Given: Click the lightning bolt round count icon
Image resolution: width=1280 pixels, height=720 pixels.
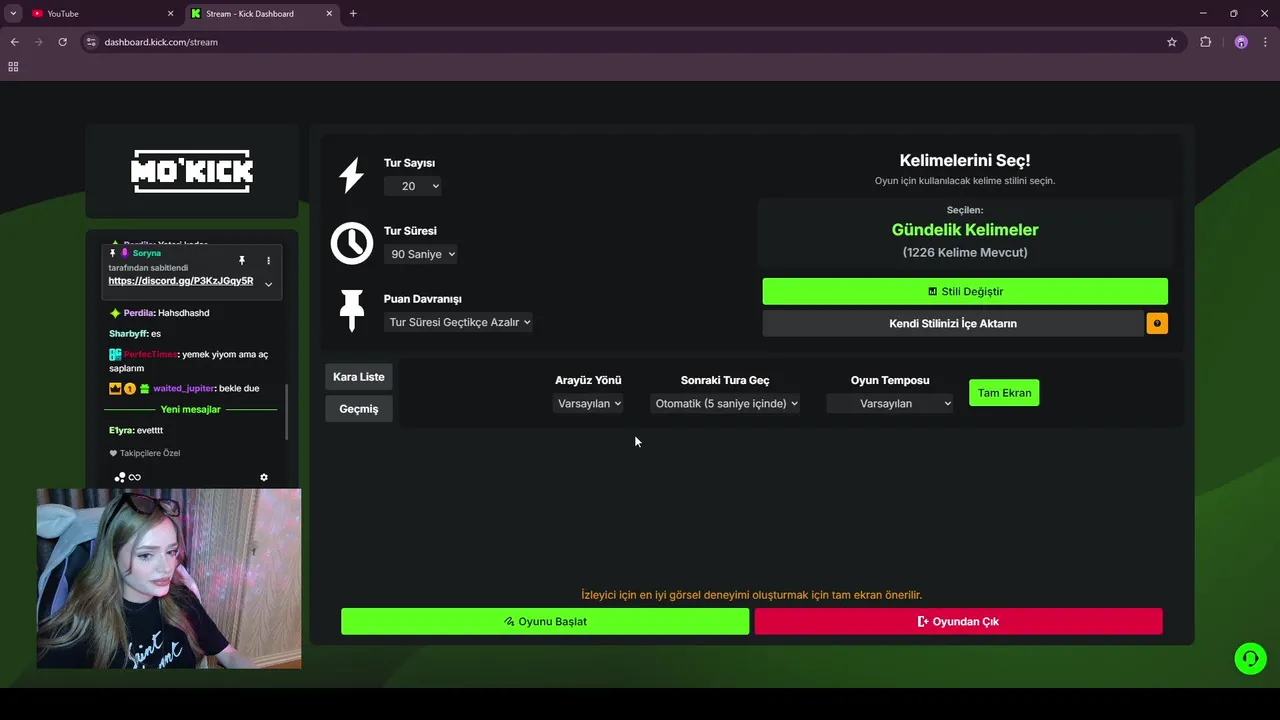Looking at the screenshot, I should click(x=351, y=175).
